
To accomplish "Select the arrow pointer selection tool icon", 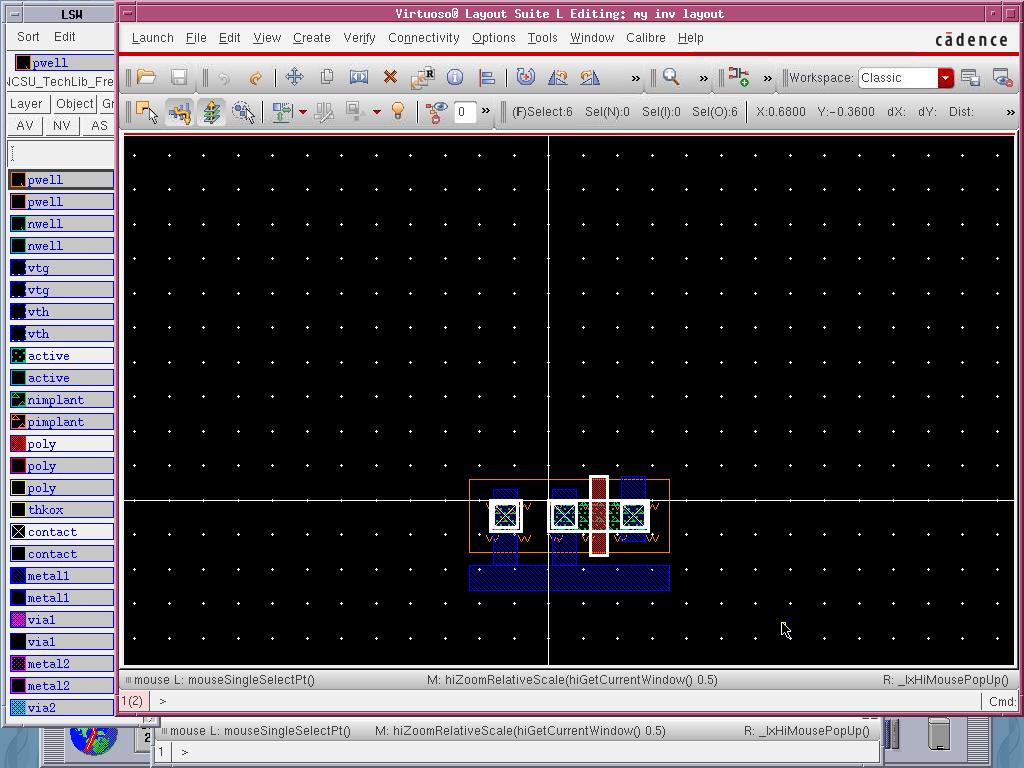I will click(147, 112).
